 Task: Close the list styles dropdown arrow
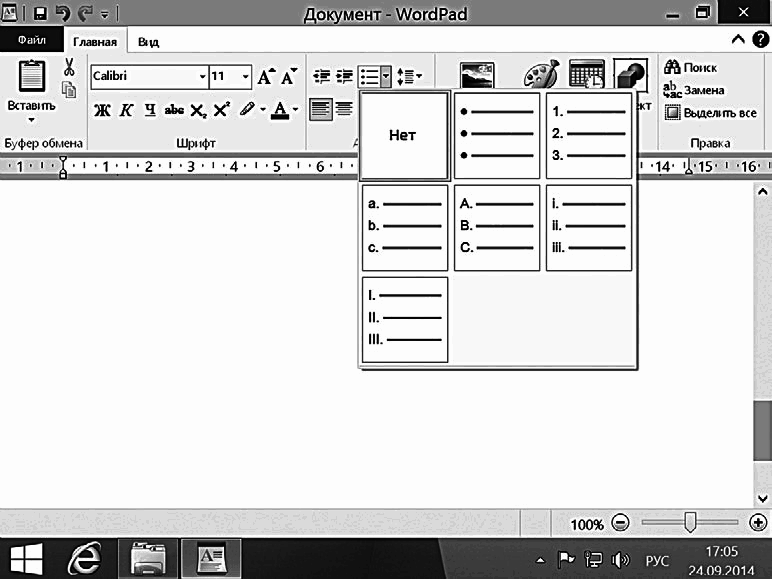click(386, 77)
